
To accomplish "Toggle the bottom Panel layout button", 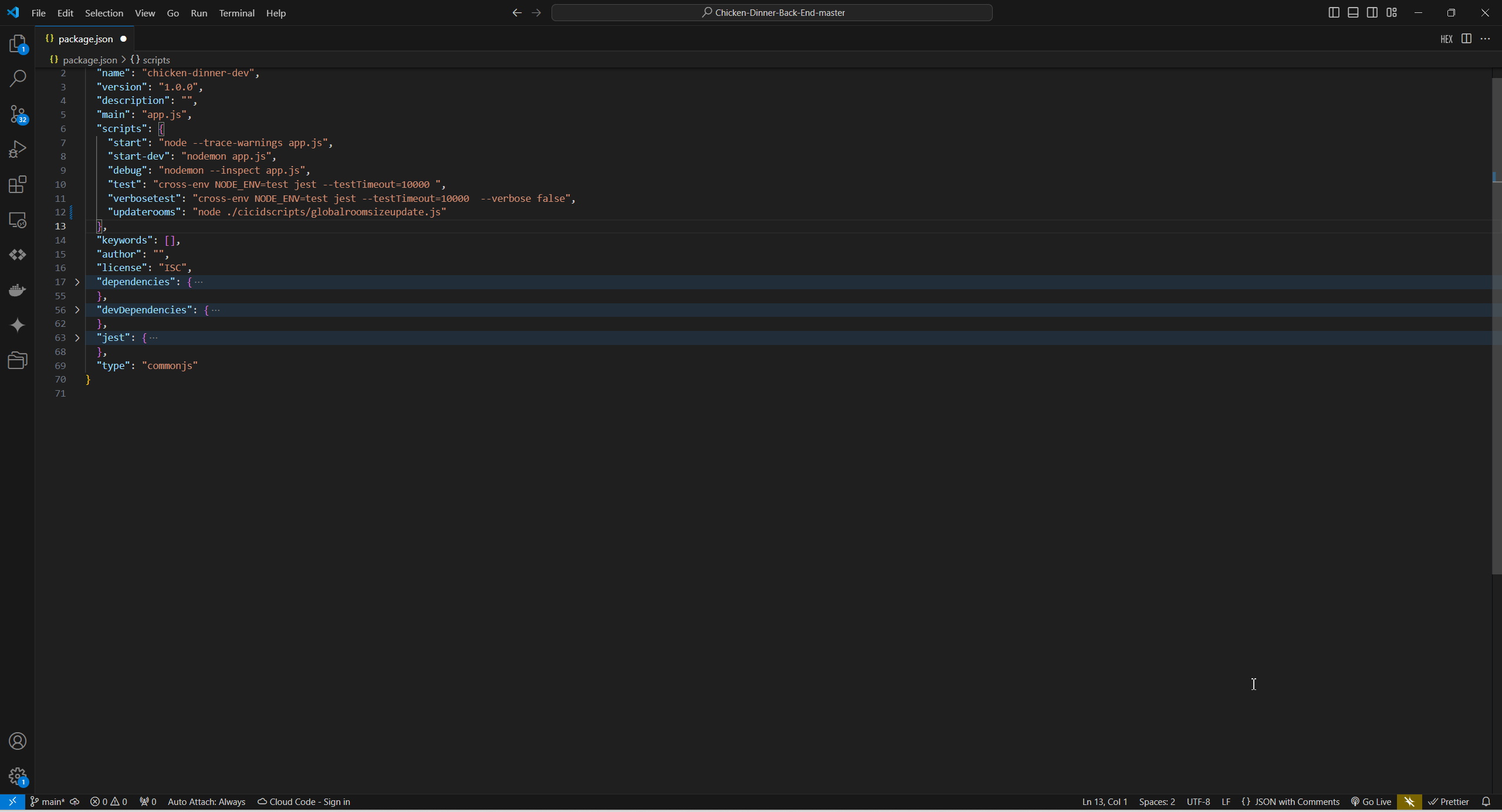I will tap(1353, 12).
